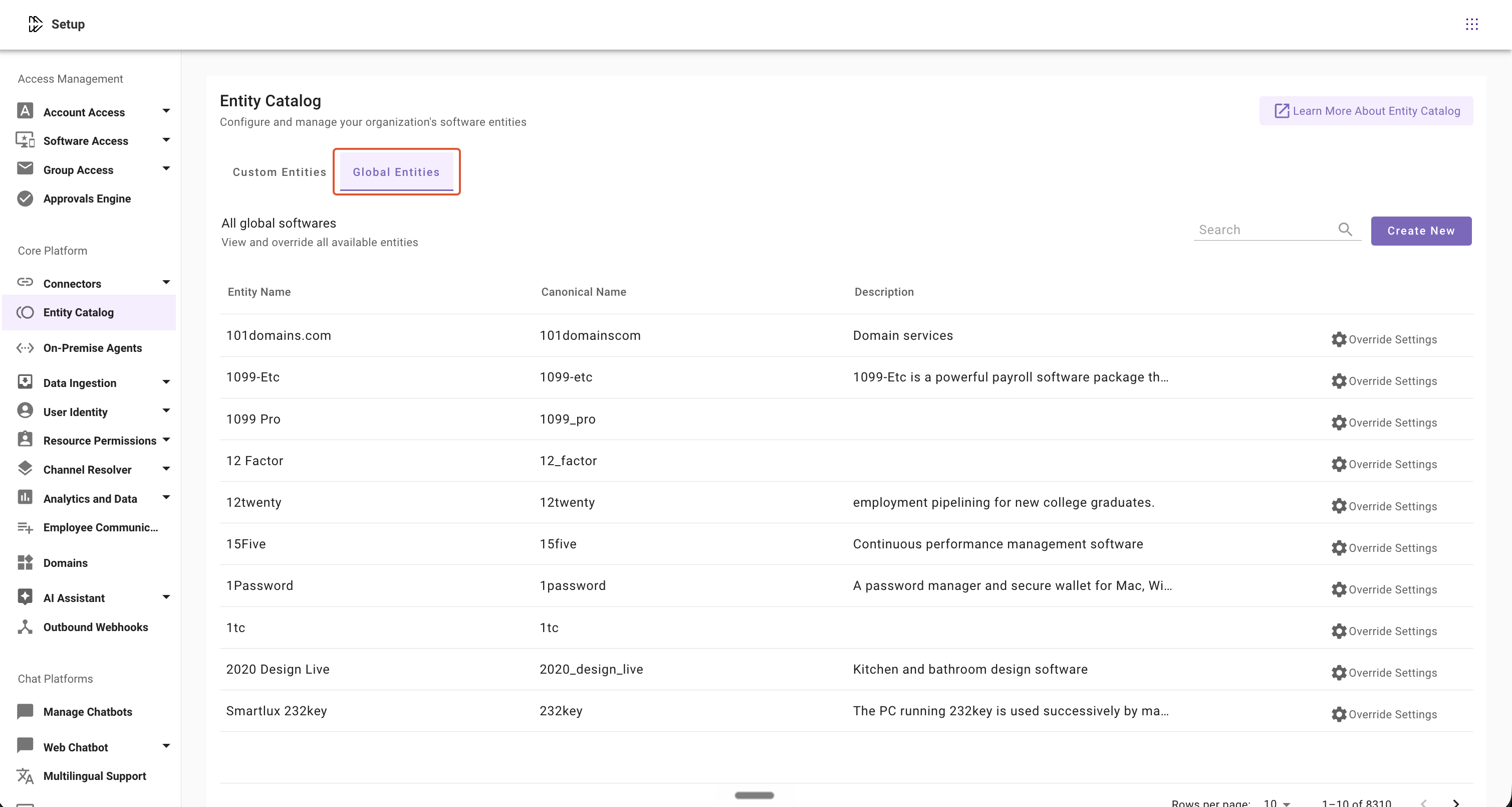Viewport: 1512px width, 807px height.
Task: Override Settings for 15Five
Action: 1384,548
